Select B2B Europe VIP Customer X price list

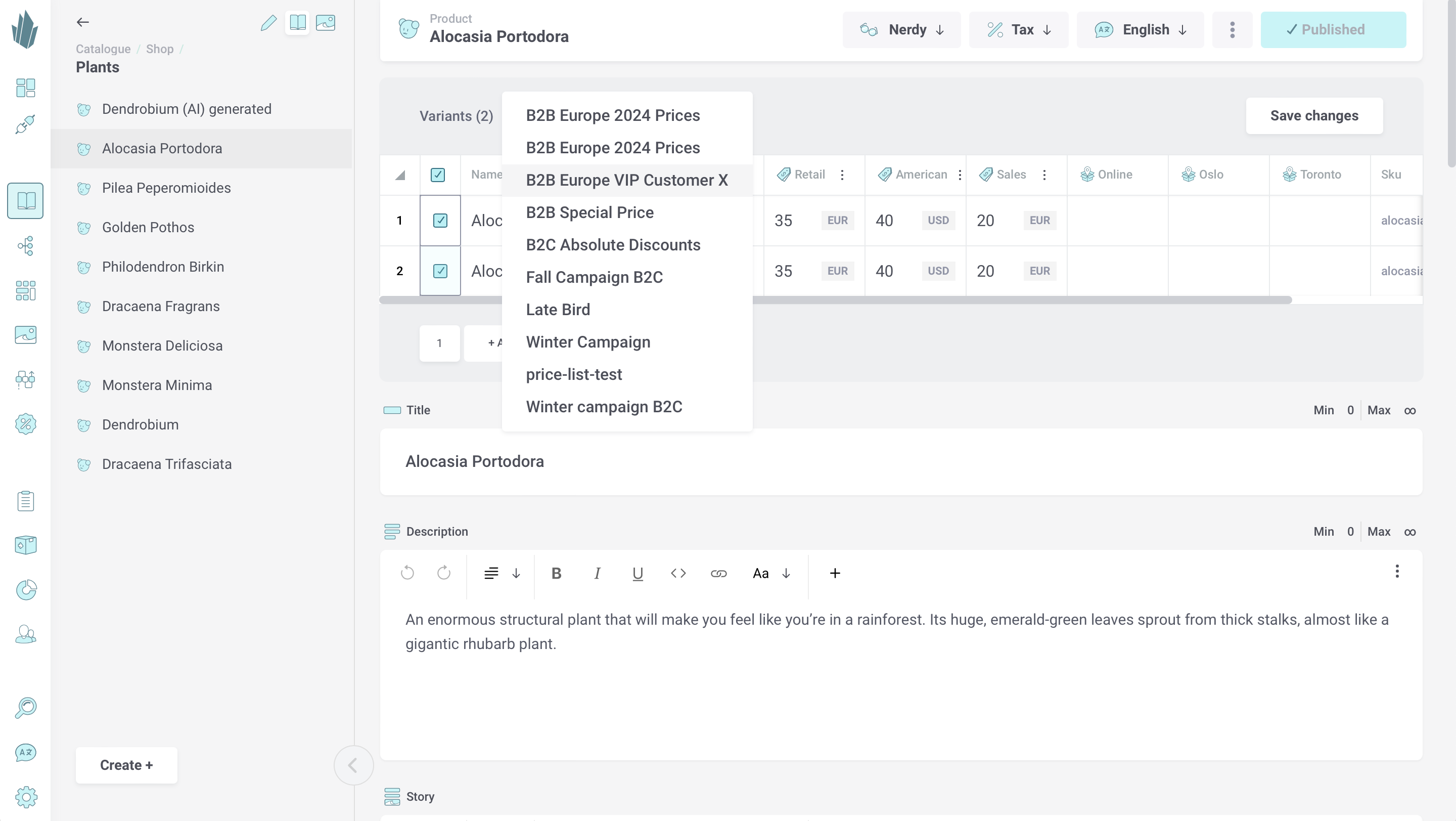pyautogui.click(x=627, y=180)
